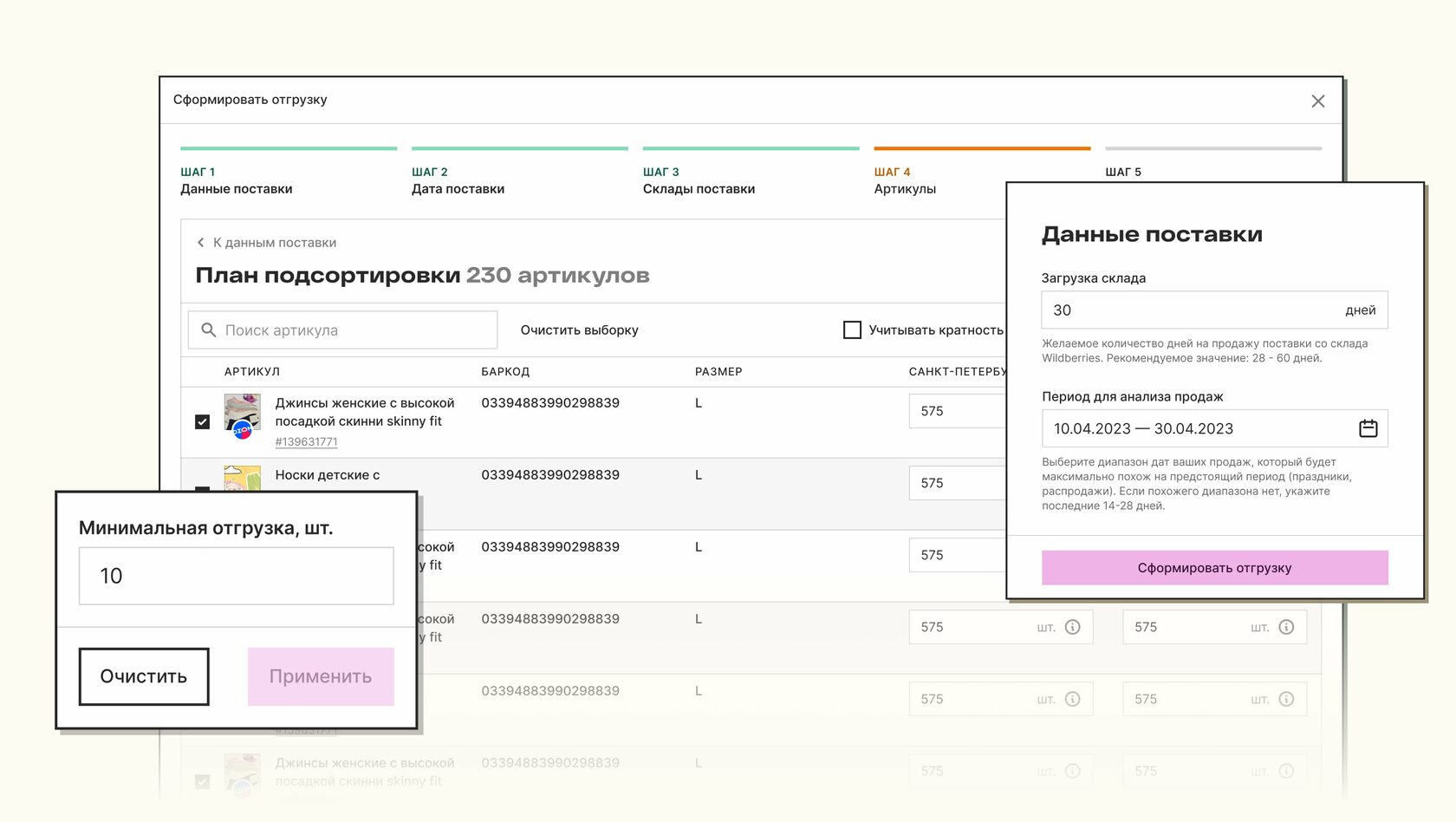This screenshot has width=1456, height=822.
Task: Click the search magnifier icon
Action: pyautogui.click(x=208, y=330)
